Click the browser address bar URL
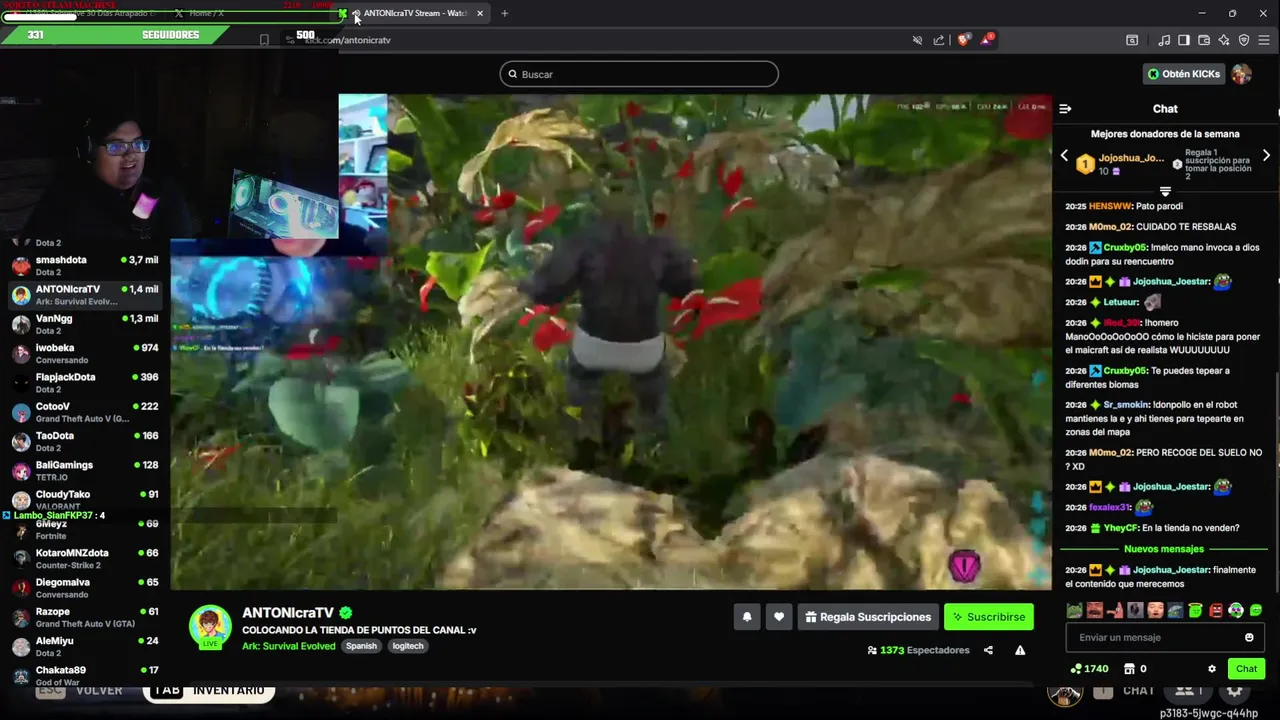 coord(347,40)
